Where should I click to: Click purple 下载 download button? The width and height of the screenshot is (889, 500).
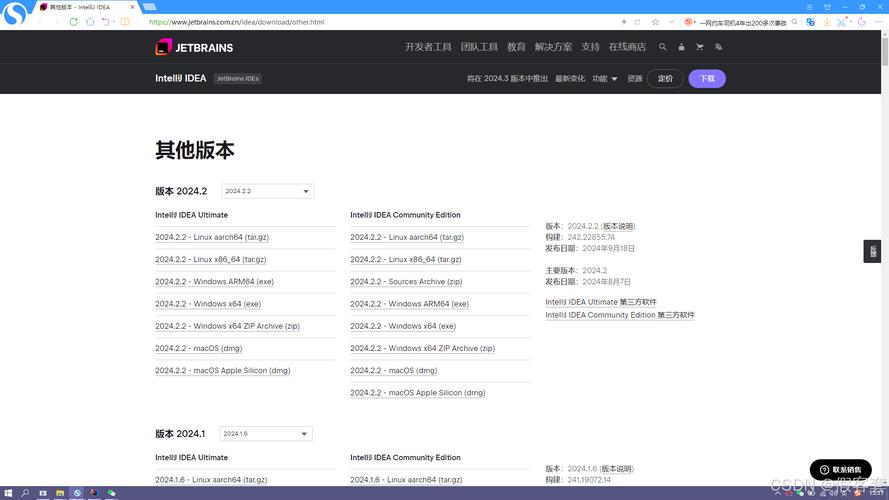[x=707, y=79]
